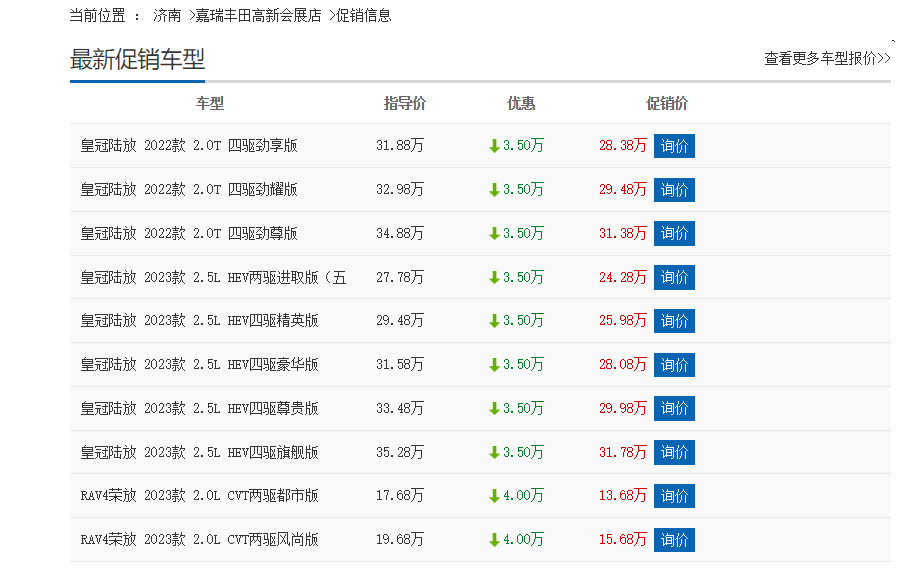Open 嘉瑞丰田高新会展店 breadcrumb link
Screen dimensions: 898x568
click(258, 16)
